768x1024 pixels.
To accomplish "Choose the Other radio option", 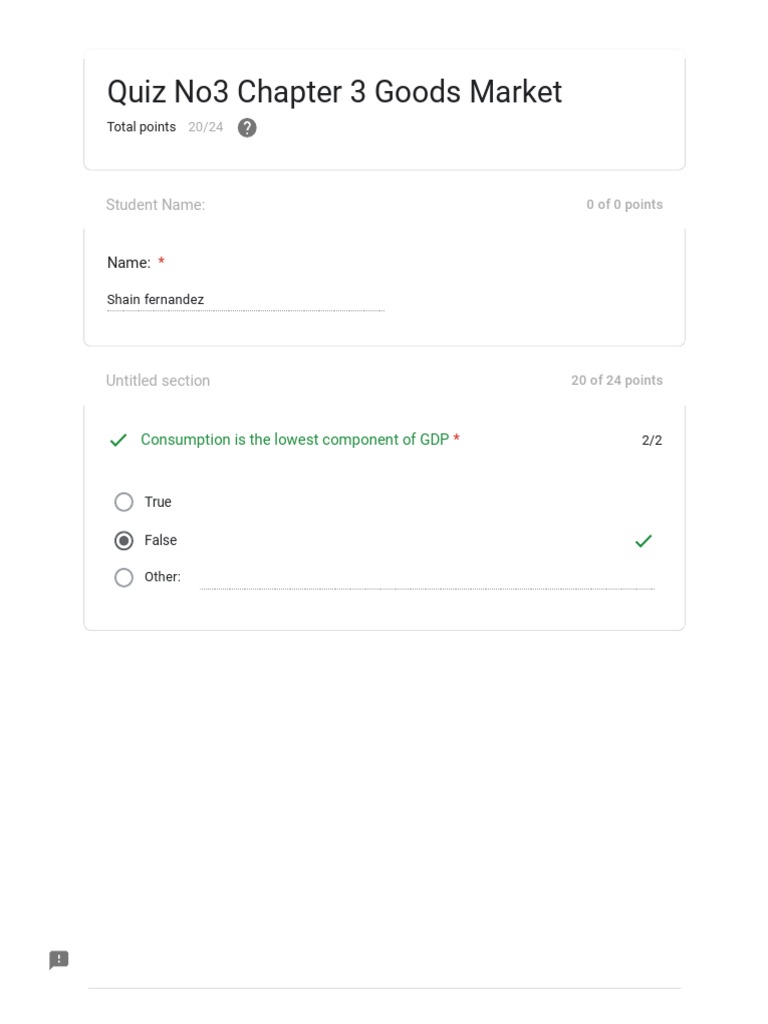I will (x=124, y=577).
